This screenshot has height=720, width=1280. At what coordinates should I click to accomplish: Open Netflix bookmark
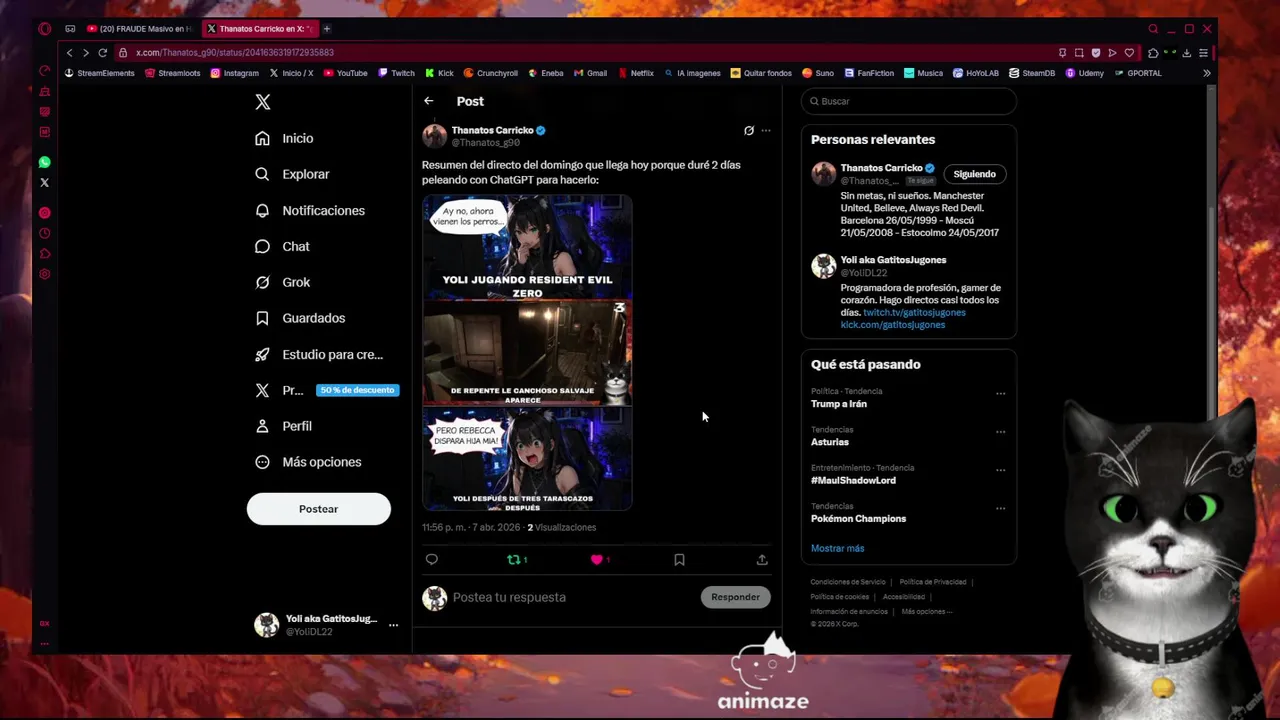pos(636,73)
